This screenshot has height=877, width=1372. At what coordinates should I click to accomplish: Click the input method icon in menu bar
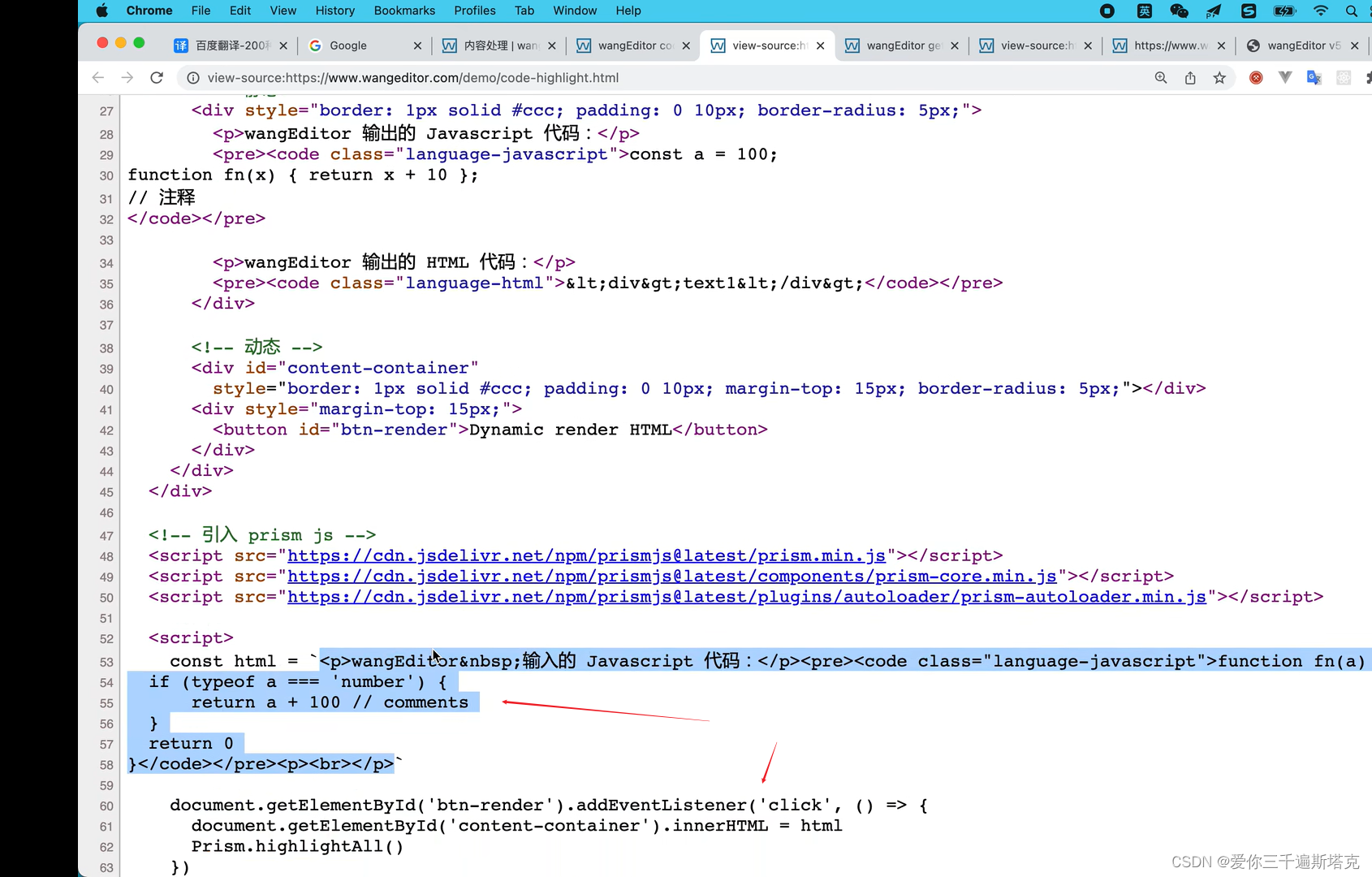pyautogui.click(x=1144, y=11)
